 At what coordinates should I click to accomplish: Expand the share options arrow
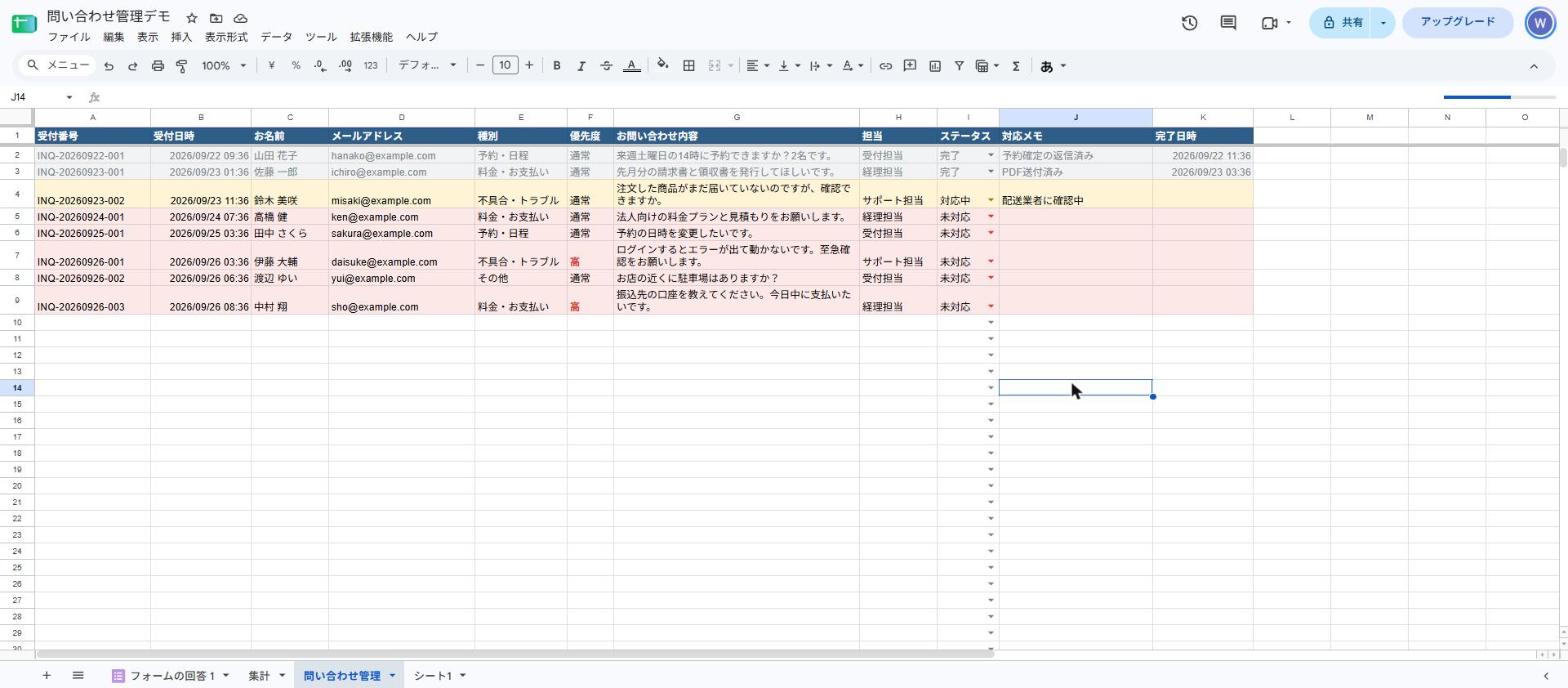(x=1383, y=22)
